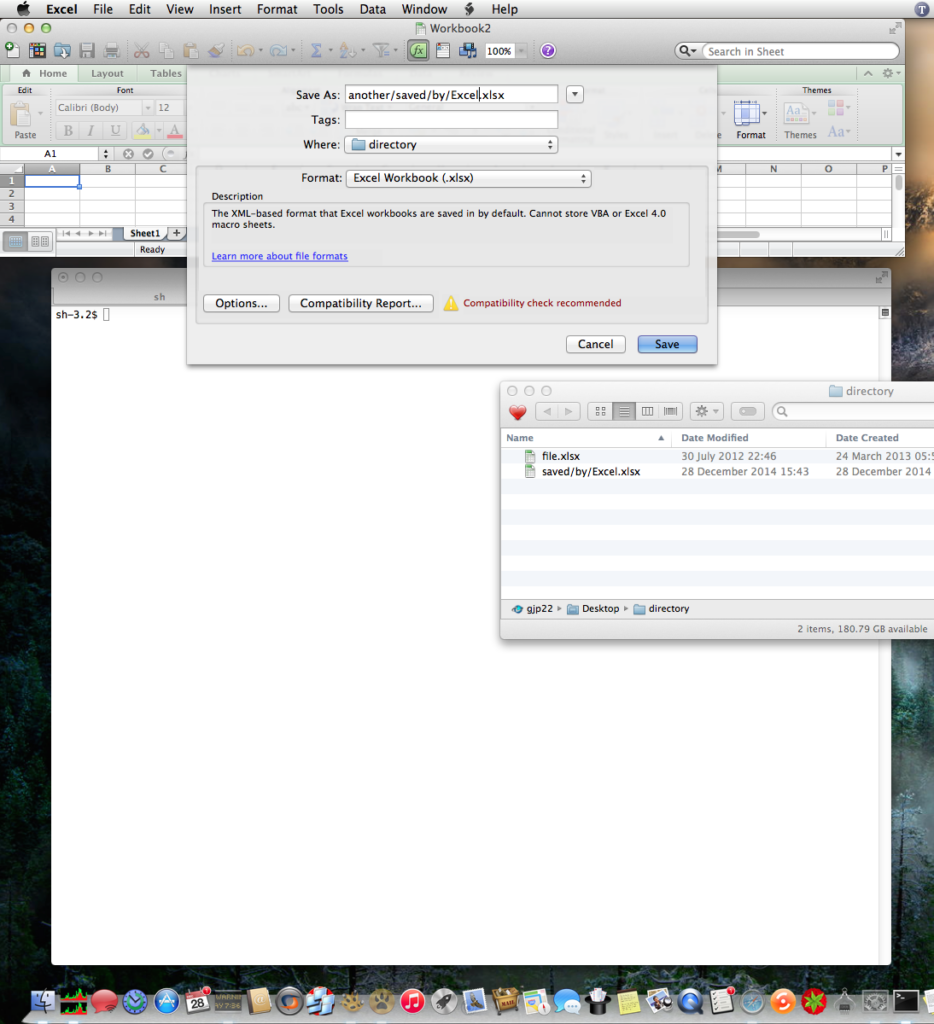Toggle Bold formatting in Font group
The width and height of the screenshot is (934, 1024).
tap(68, 131)
